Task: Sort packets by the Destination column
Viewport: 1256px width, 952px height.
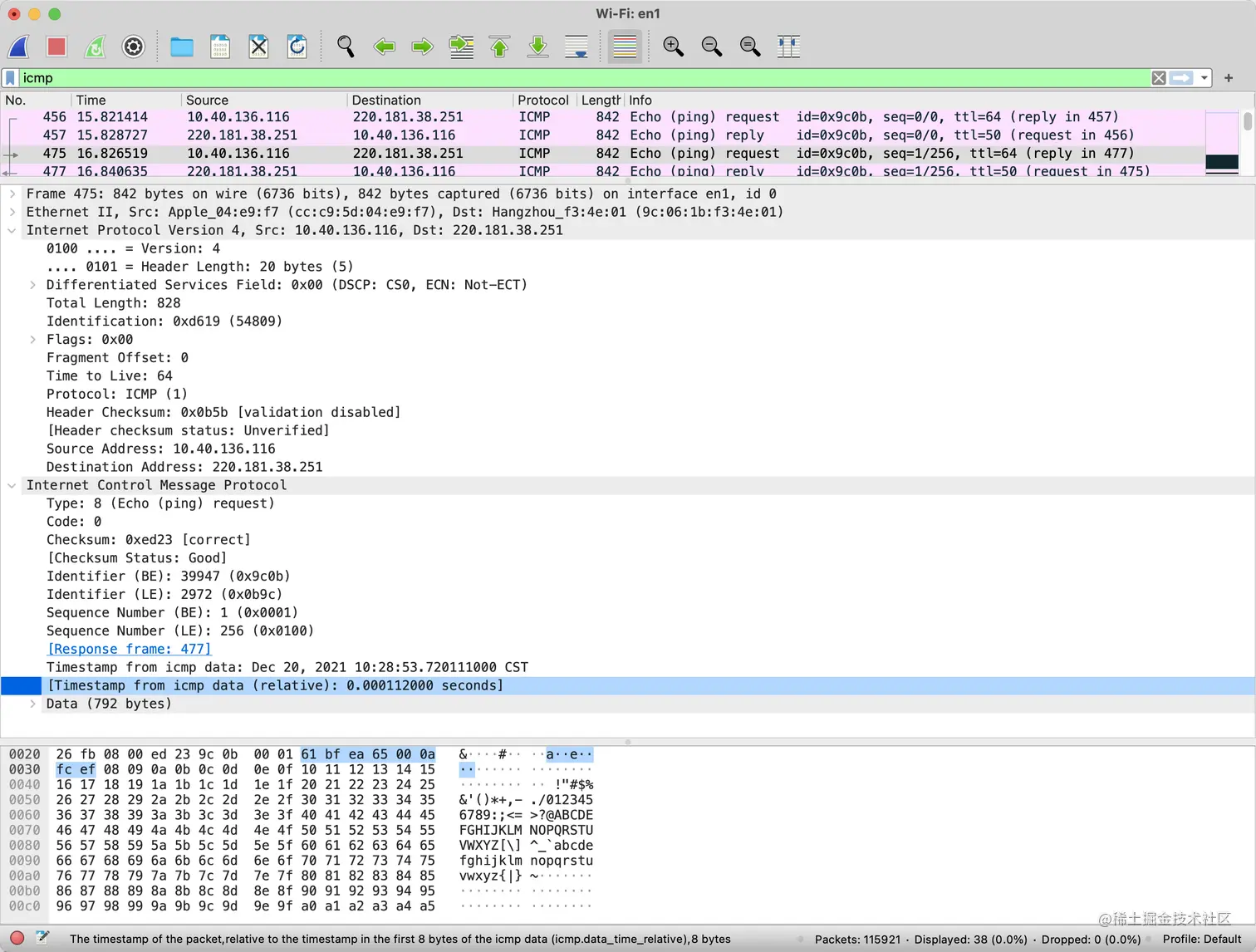Action: click(430, 100)
